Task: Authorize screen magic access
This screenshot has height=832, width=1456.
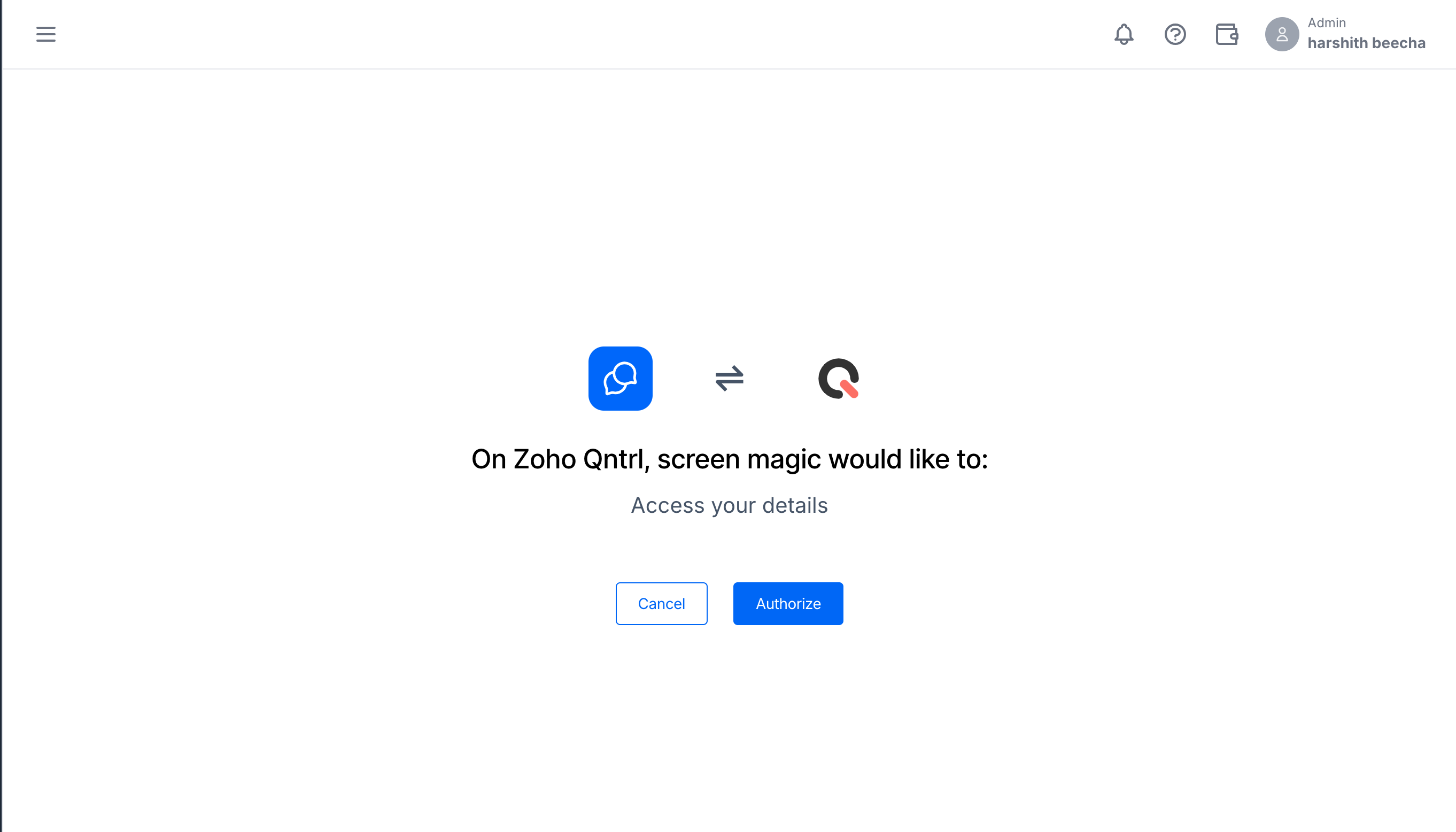Action: 788,604
